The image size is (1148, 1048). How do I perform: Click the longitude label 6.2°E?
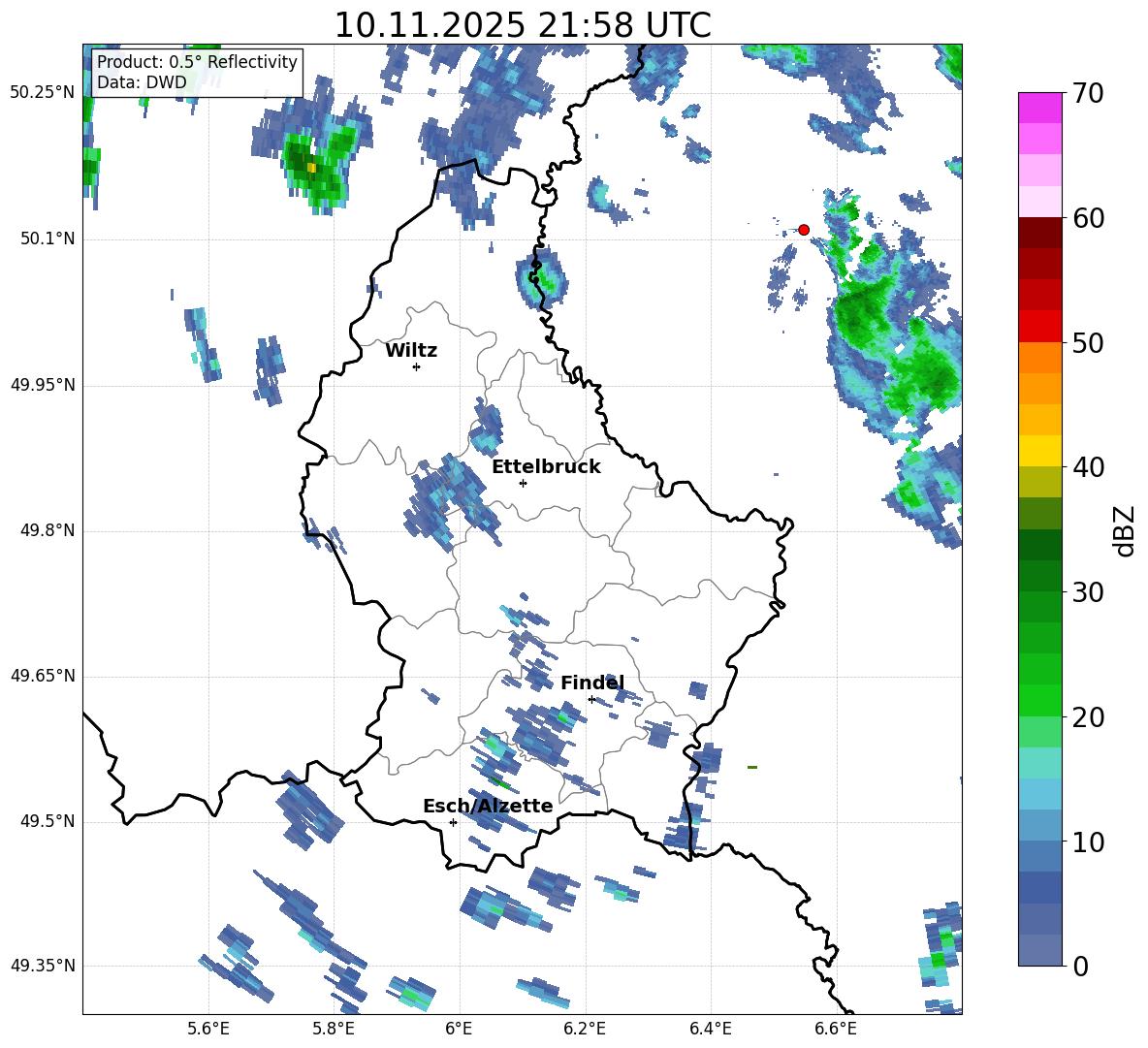[x=585, y=1029]
